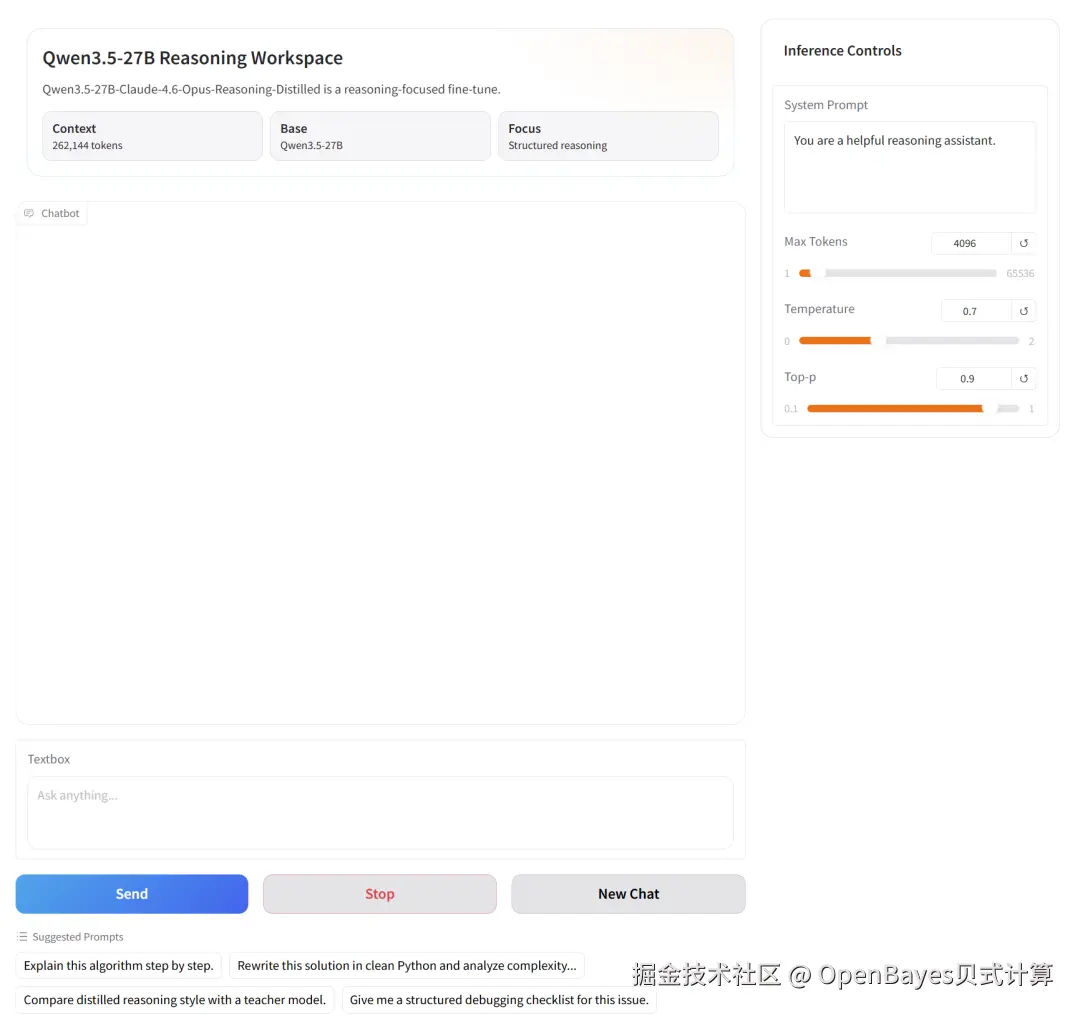
Task: Start a New Chat
Action: pyautogui.click(x=627, y=893)
